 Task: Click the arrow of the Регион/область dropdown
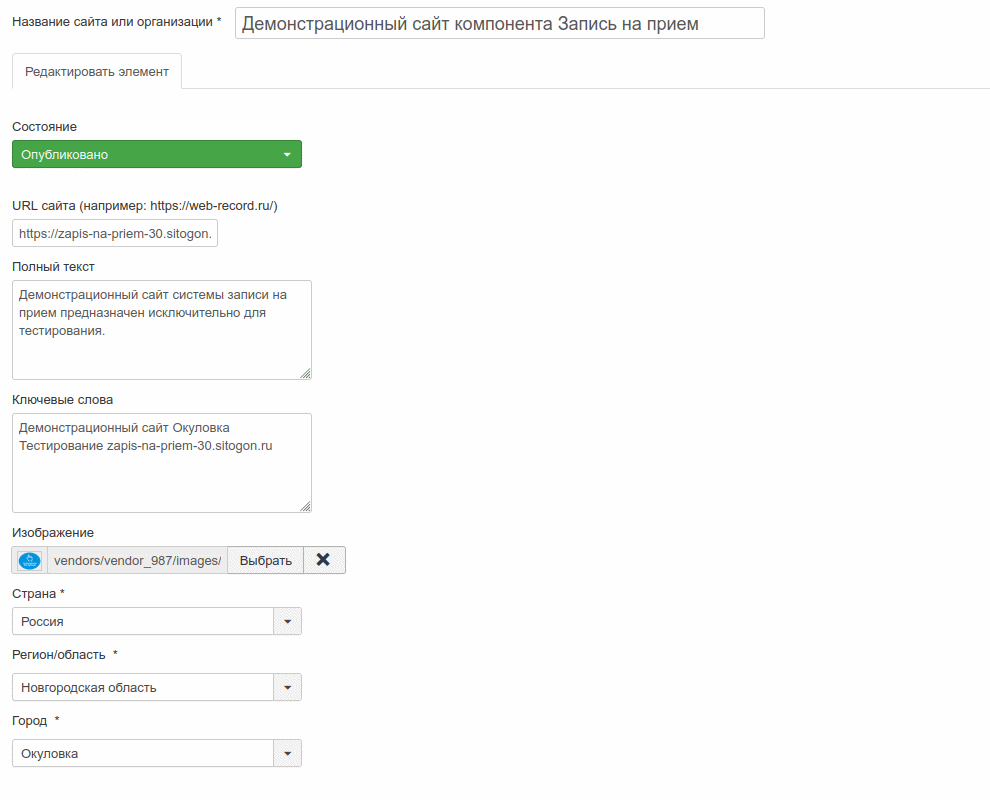(x=287, y=687)
